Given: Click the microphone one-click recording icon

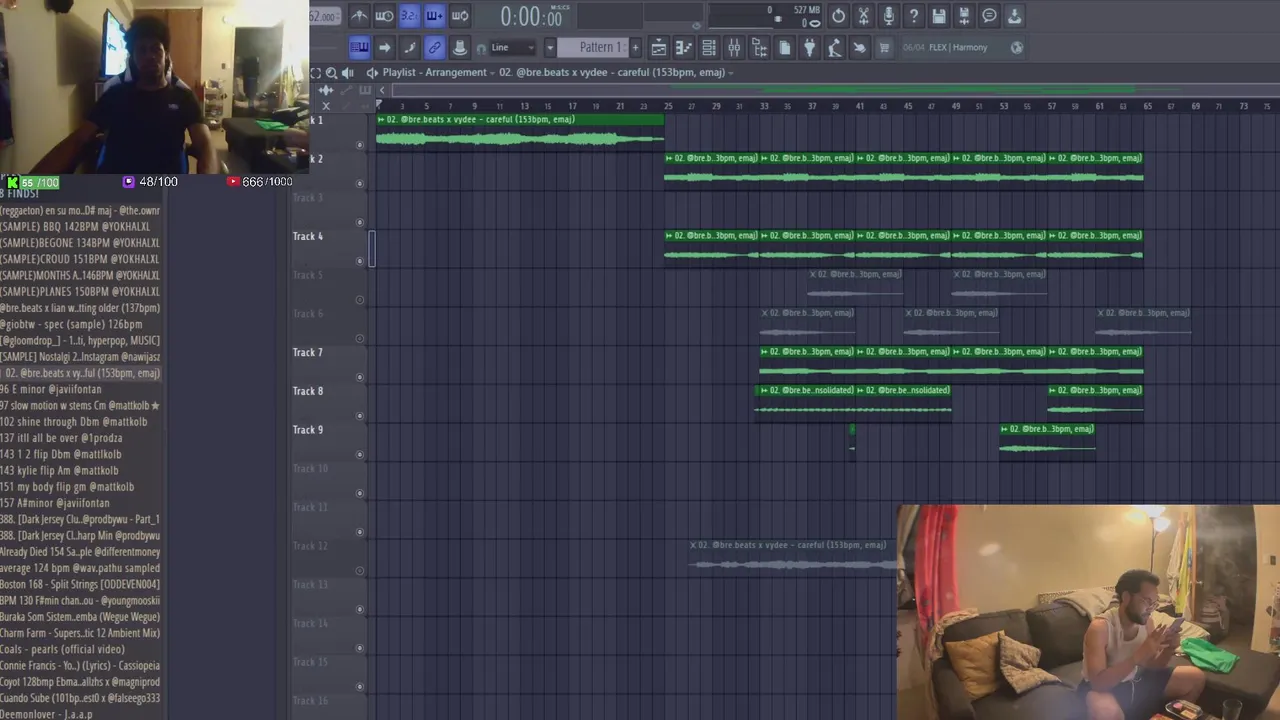Looking at the screenshot, I should pyautogui.click(x=888, y=15).
